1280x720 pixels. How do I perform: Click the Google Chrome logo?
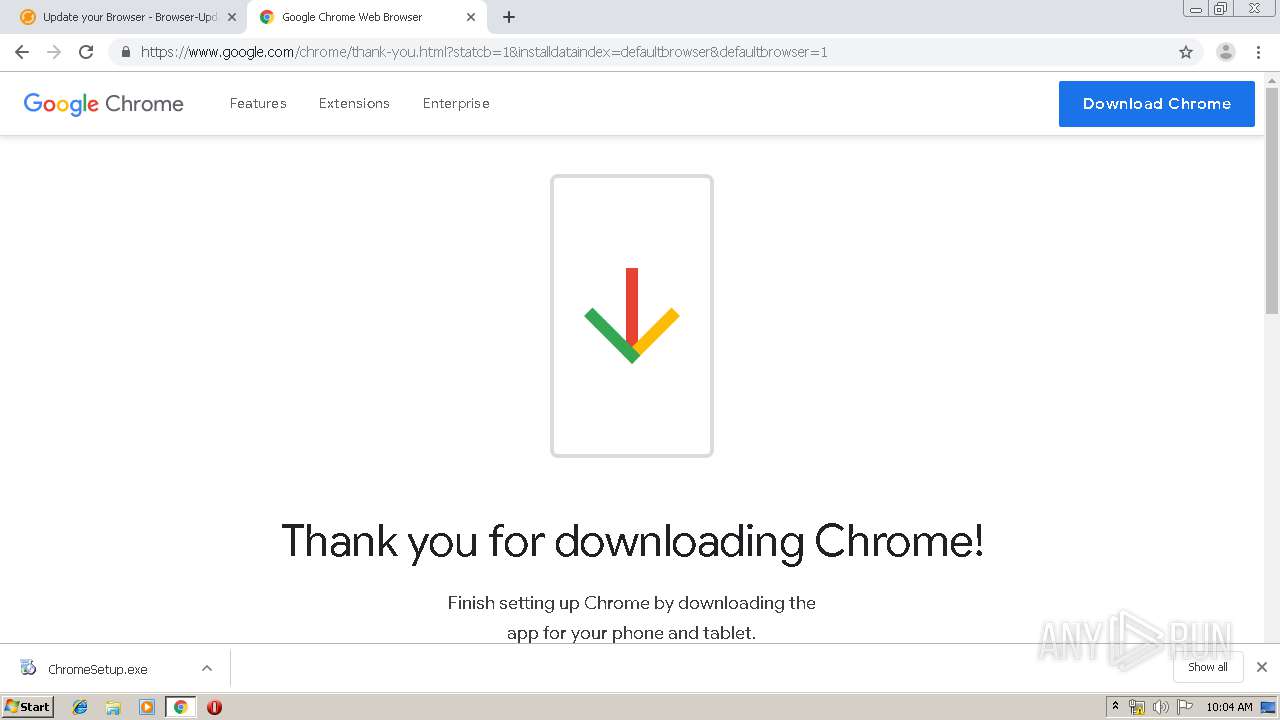104,104
